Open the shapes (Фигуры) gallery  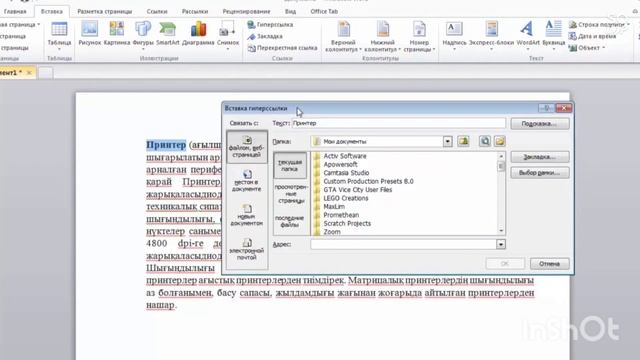click(143, 35)
